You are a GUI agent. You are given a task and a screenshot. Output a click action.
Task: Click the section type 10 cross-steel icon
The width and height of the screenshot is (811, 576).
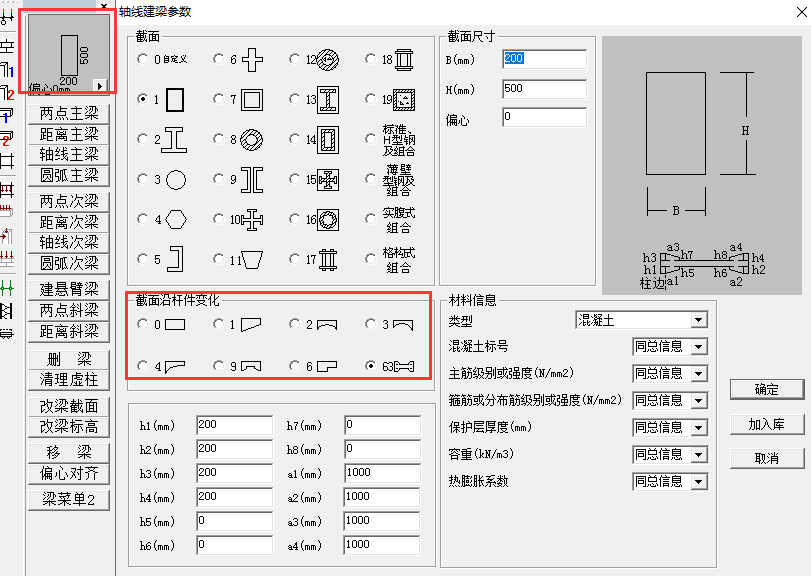click(x=252, y=219)
